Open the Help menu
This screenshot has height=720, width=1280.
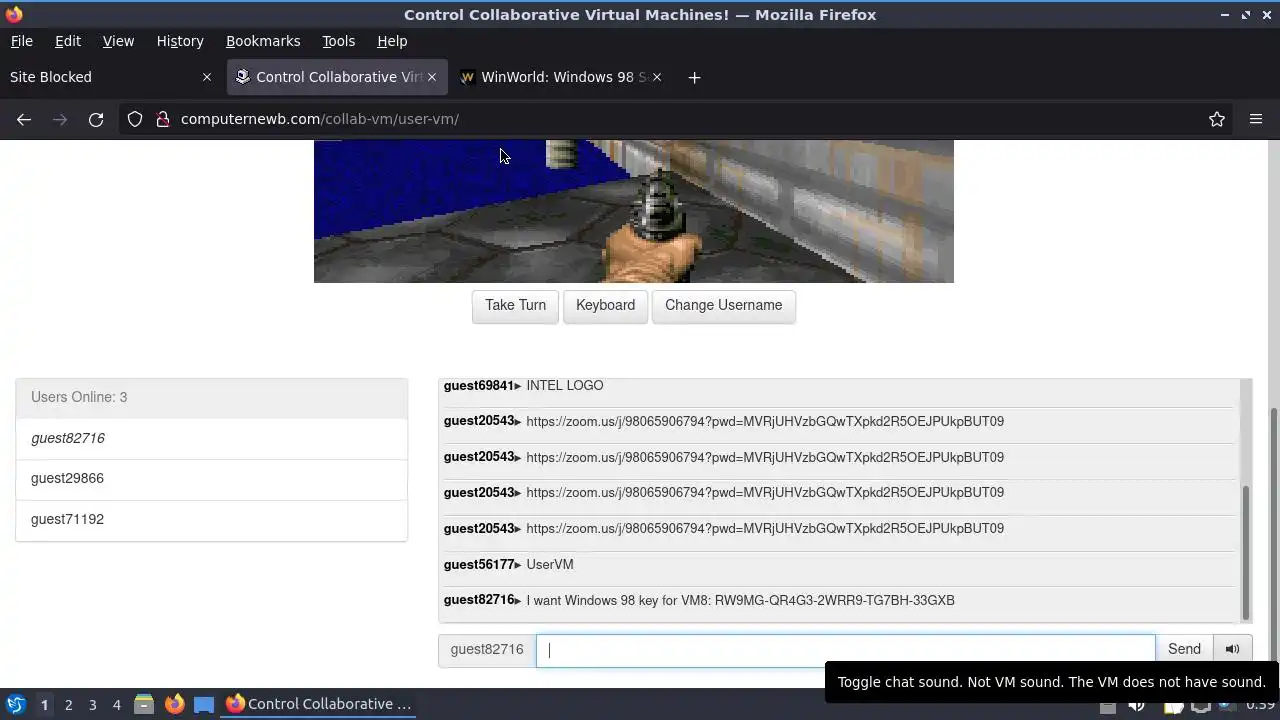[x=392, y=41]
